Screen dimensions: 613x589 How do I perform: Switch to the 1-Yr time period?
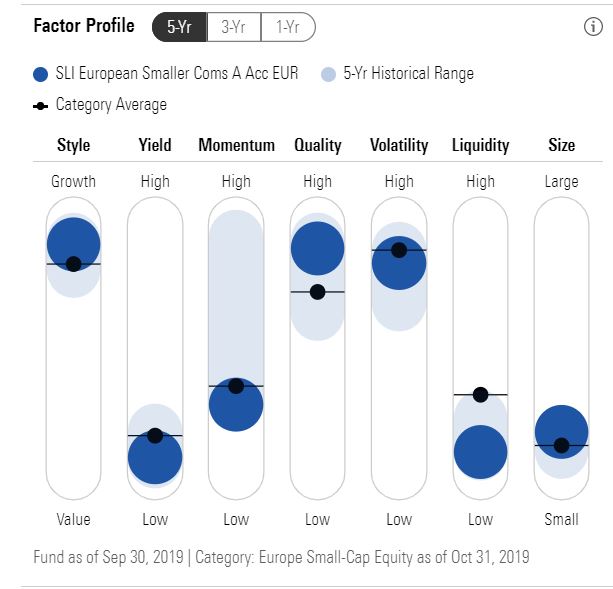tap(288, 27)
